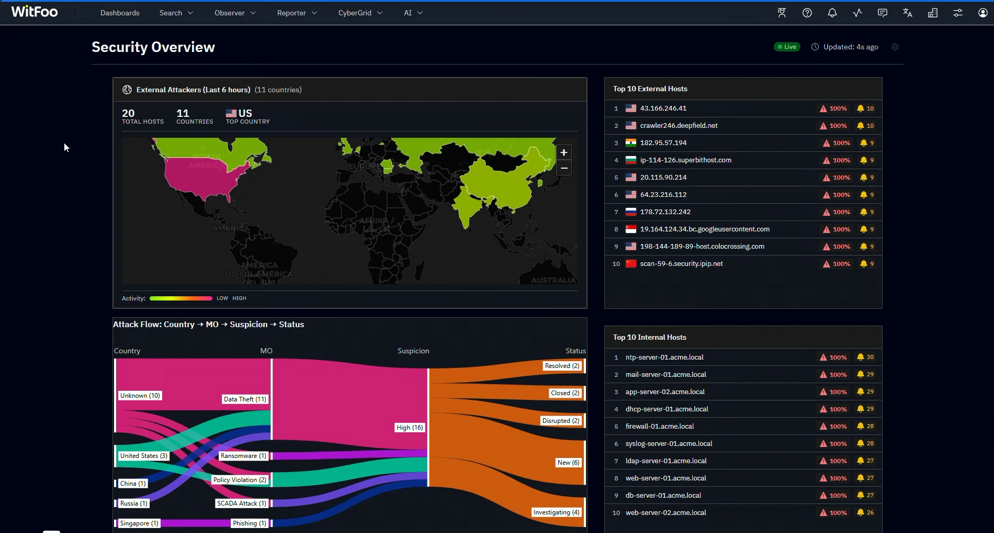Click the US flag beside 43.166.246.41
The image size is (994, 533).
(631, 108)
